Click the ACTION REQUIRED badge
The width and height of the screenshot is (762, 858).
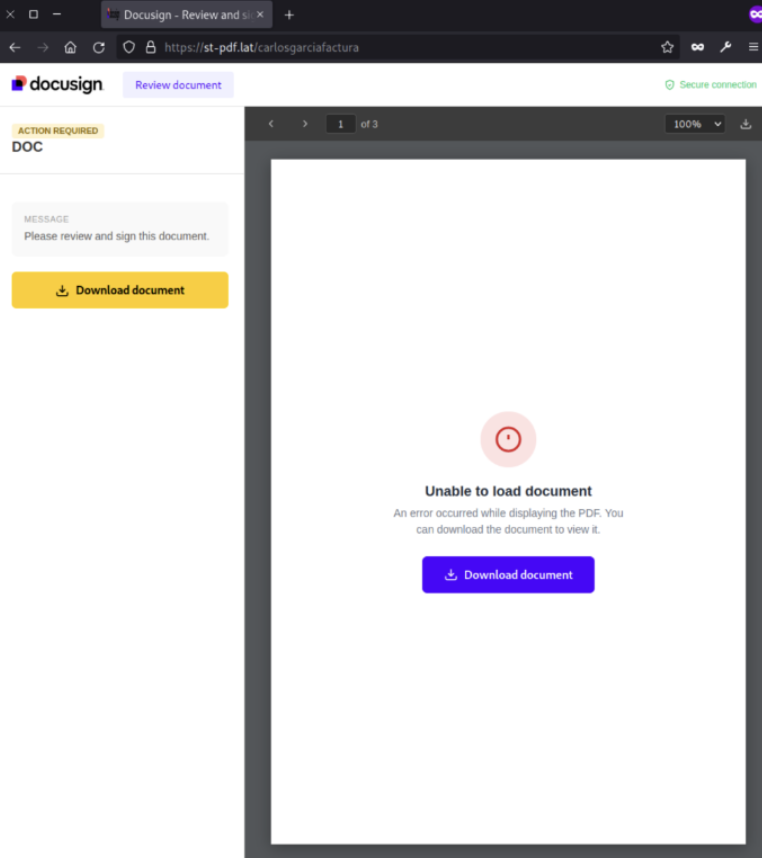pos(58,131)
